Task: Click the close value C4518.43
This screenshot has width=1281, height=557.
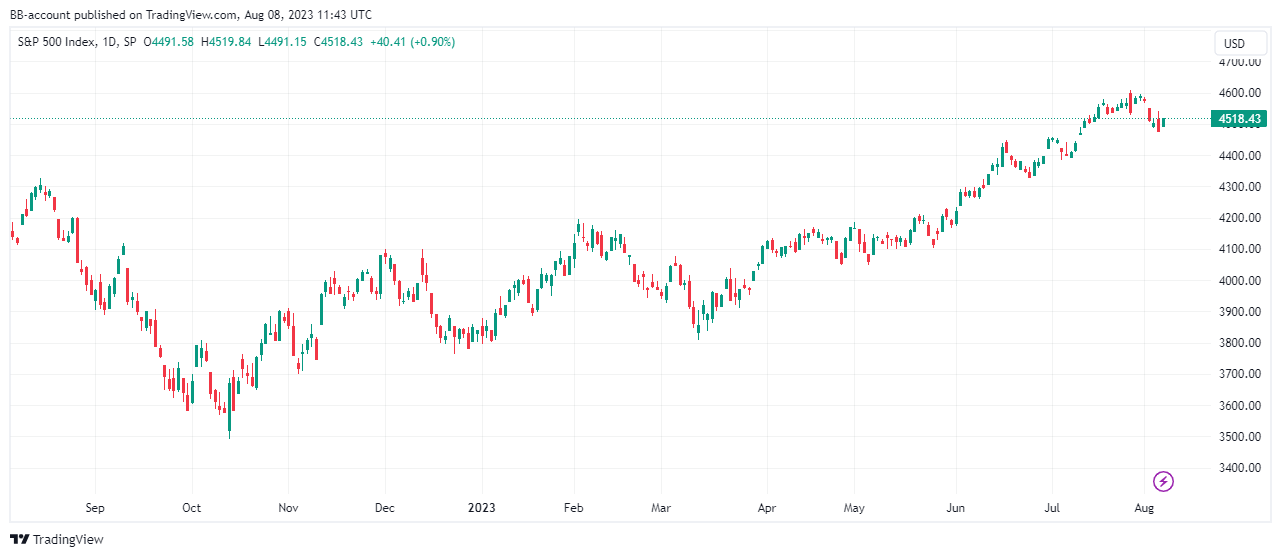Action: (x=337, y=42)
